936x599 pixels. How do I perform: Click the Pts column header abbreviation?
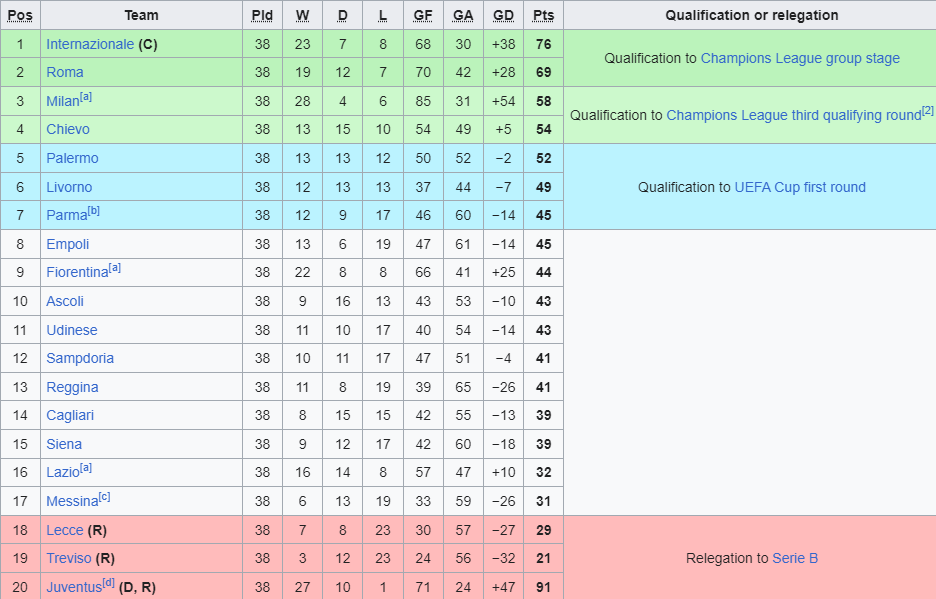543,16
